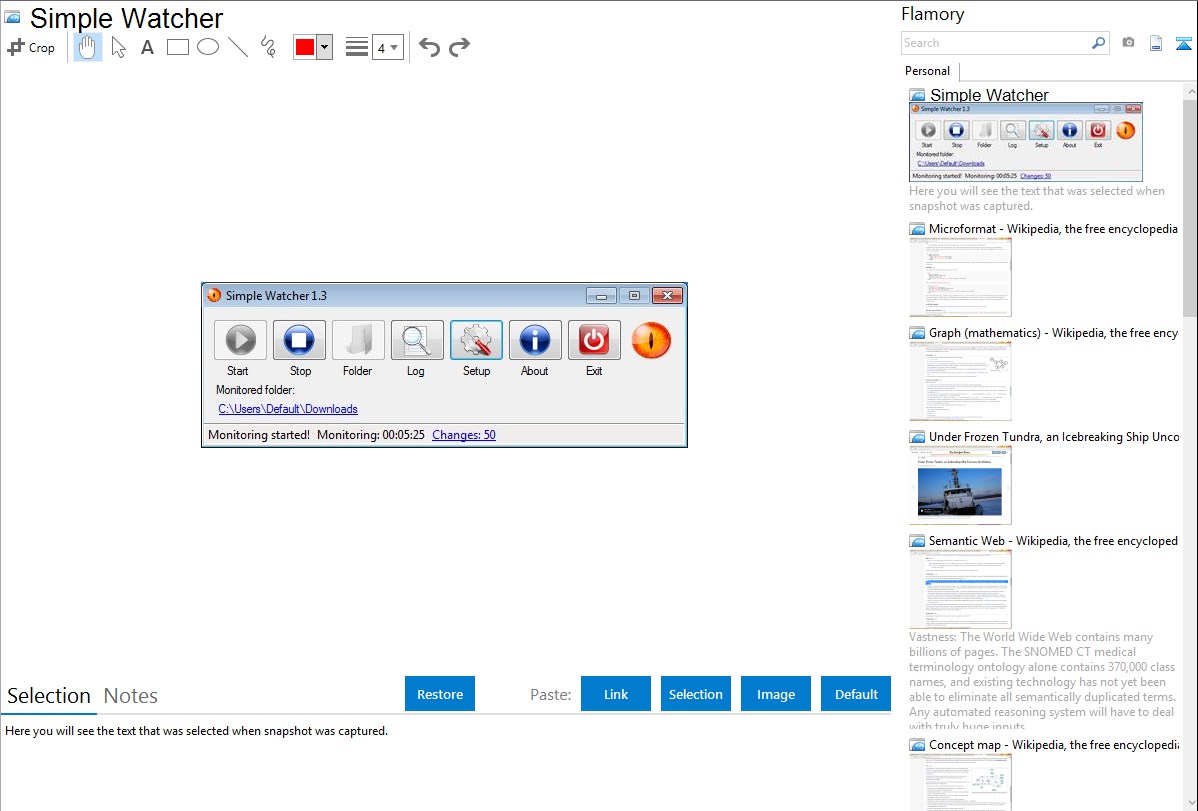Select the freehand scribble tool
The height and width of the screenshot is (811, 1198).
(x=268, y=47)
